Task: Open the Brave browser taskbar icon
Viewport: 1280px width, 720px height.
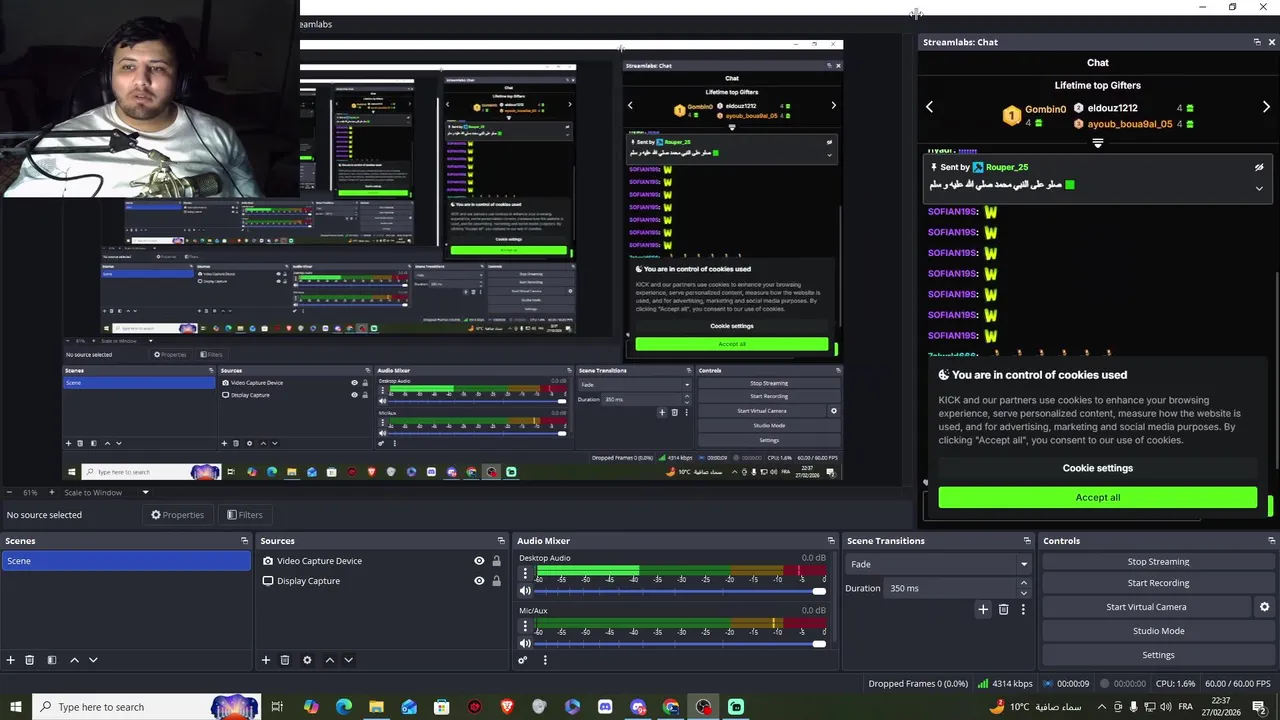Action: point(507,707)
